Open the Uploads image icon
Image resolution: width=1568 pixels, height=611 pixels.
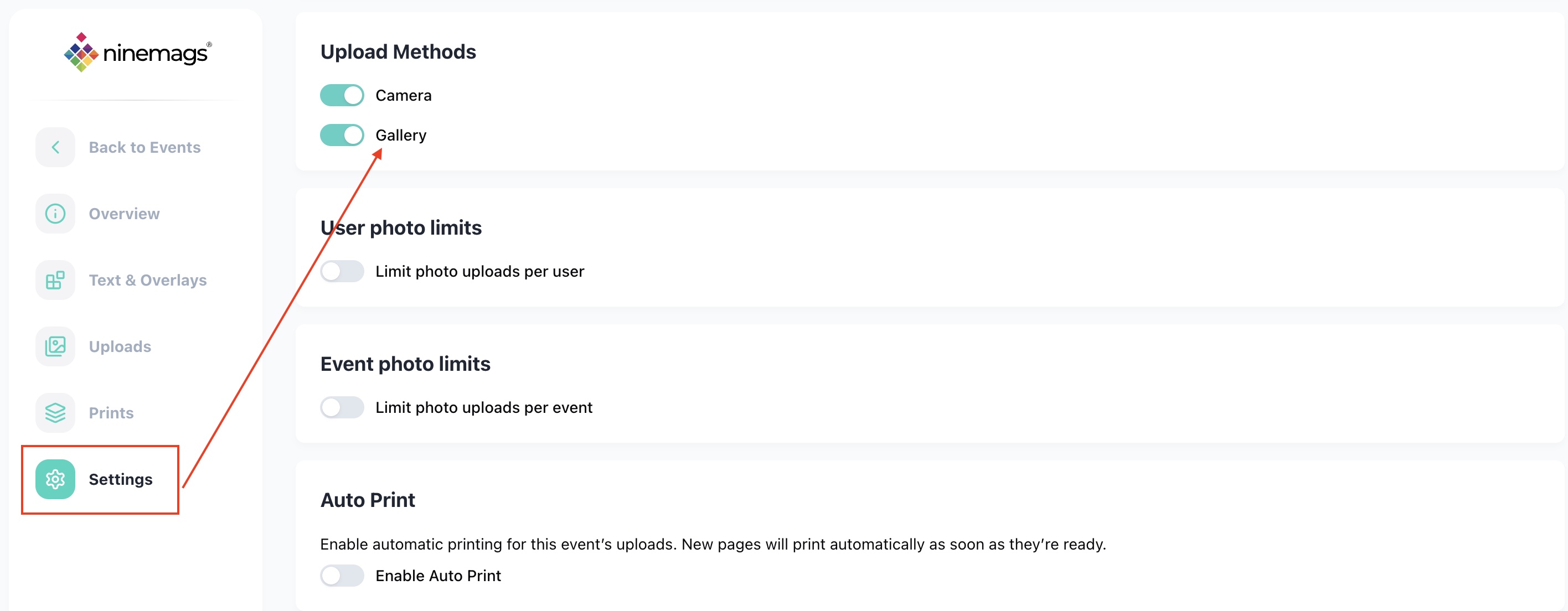55,346
